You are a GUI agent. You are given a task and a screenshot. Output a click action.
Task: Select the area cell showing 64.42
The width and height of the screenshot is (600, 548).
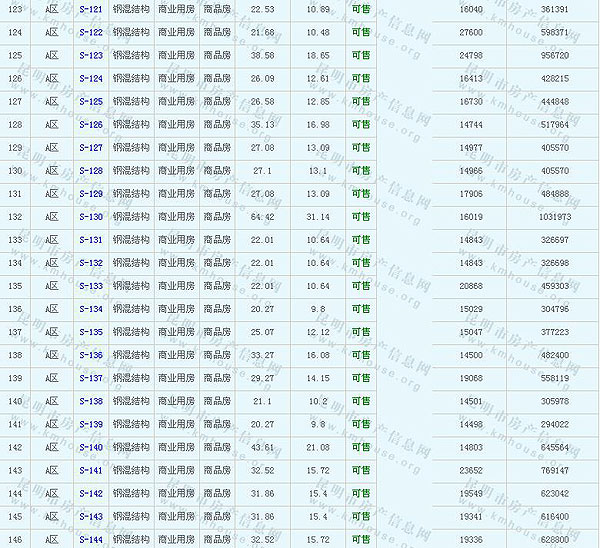pyautogui.click(x=262, y=216)
